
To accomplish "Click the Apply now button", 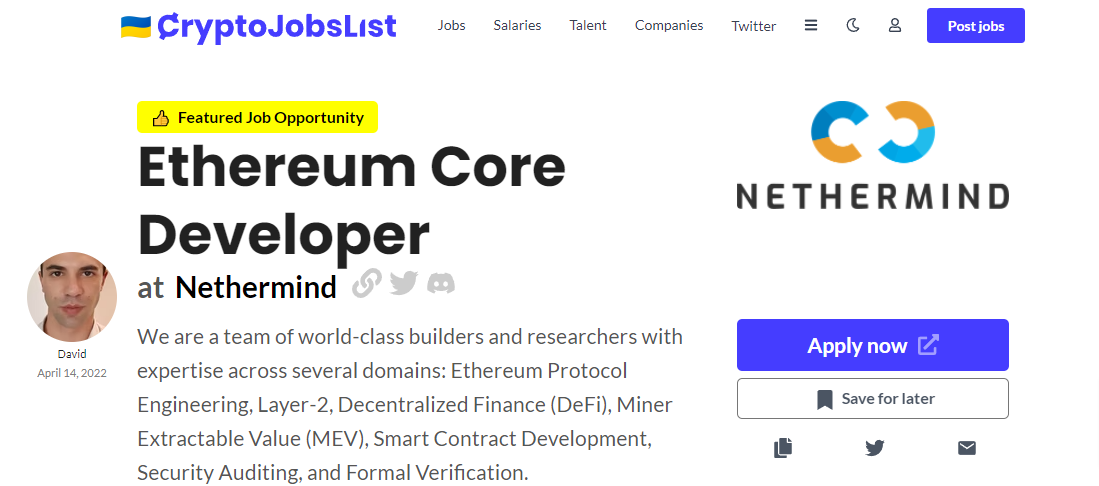I will (873, 345).
